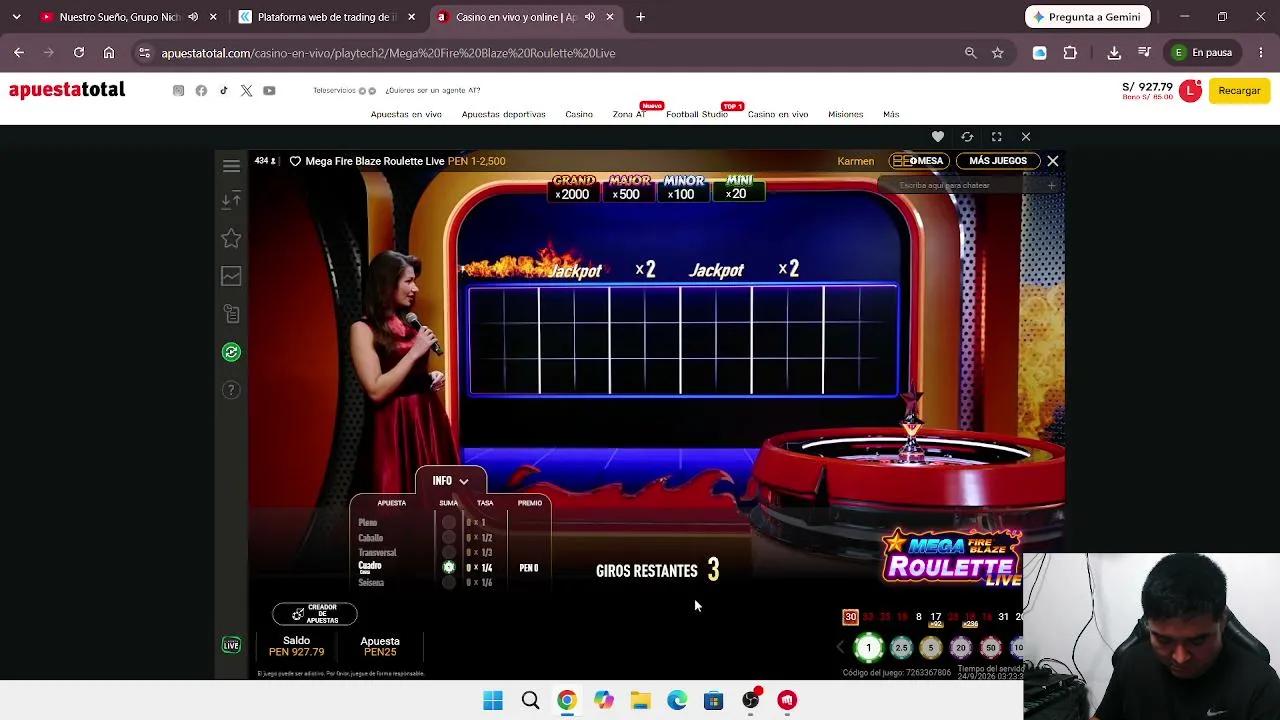Click the Saldo PEN 927.79 balance

pos(296,646)
